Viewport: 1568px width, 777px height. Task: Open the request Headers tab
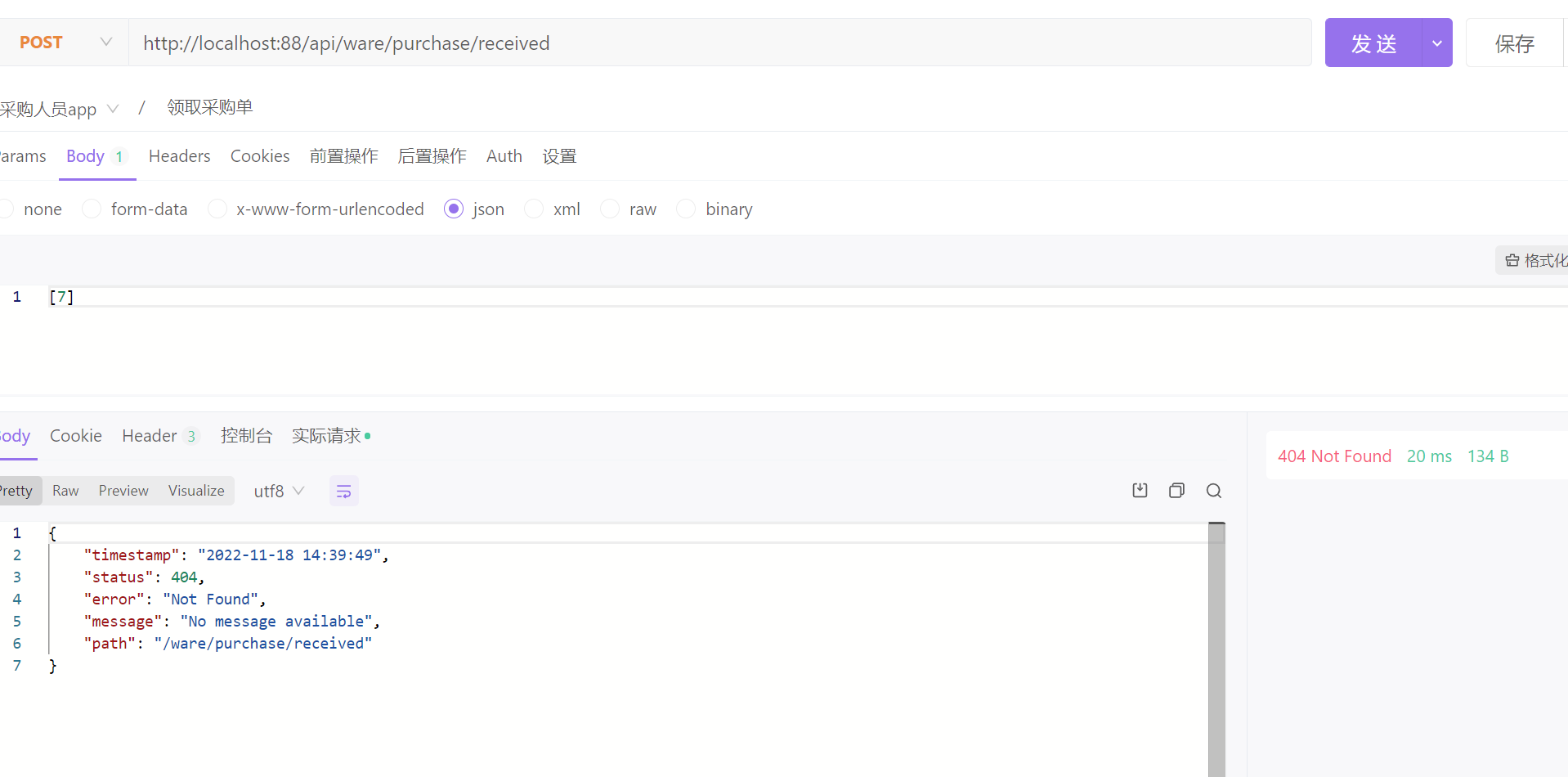click(179, 156)
